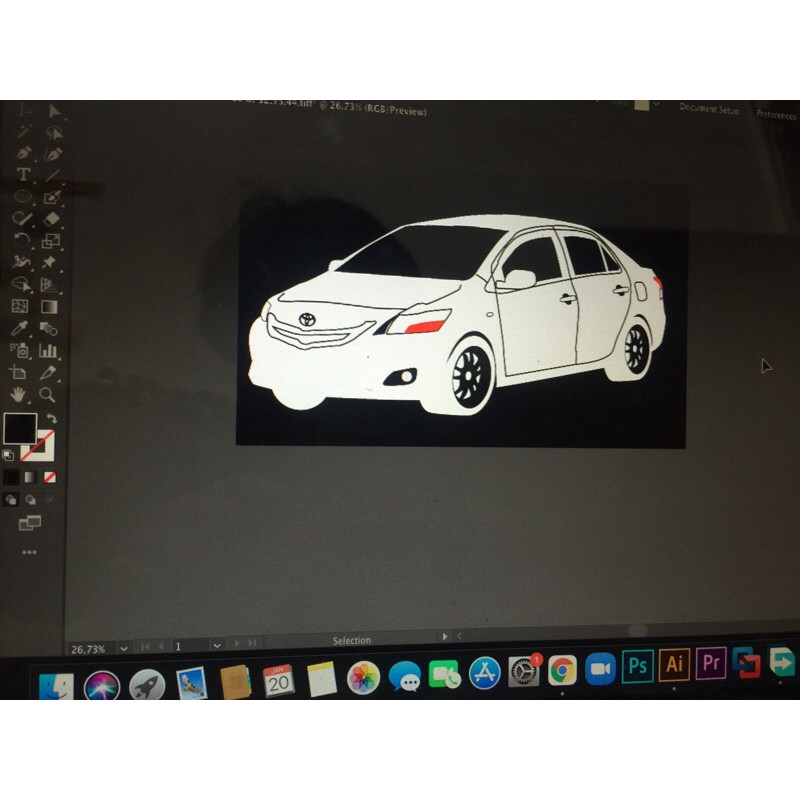The image size is (800, 800).
Task: Toggle stroke to None
Action: point(50,476)
